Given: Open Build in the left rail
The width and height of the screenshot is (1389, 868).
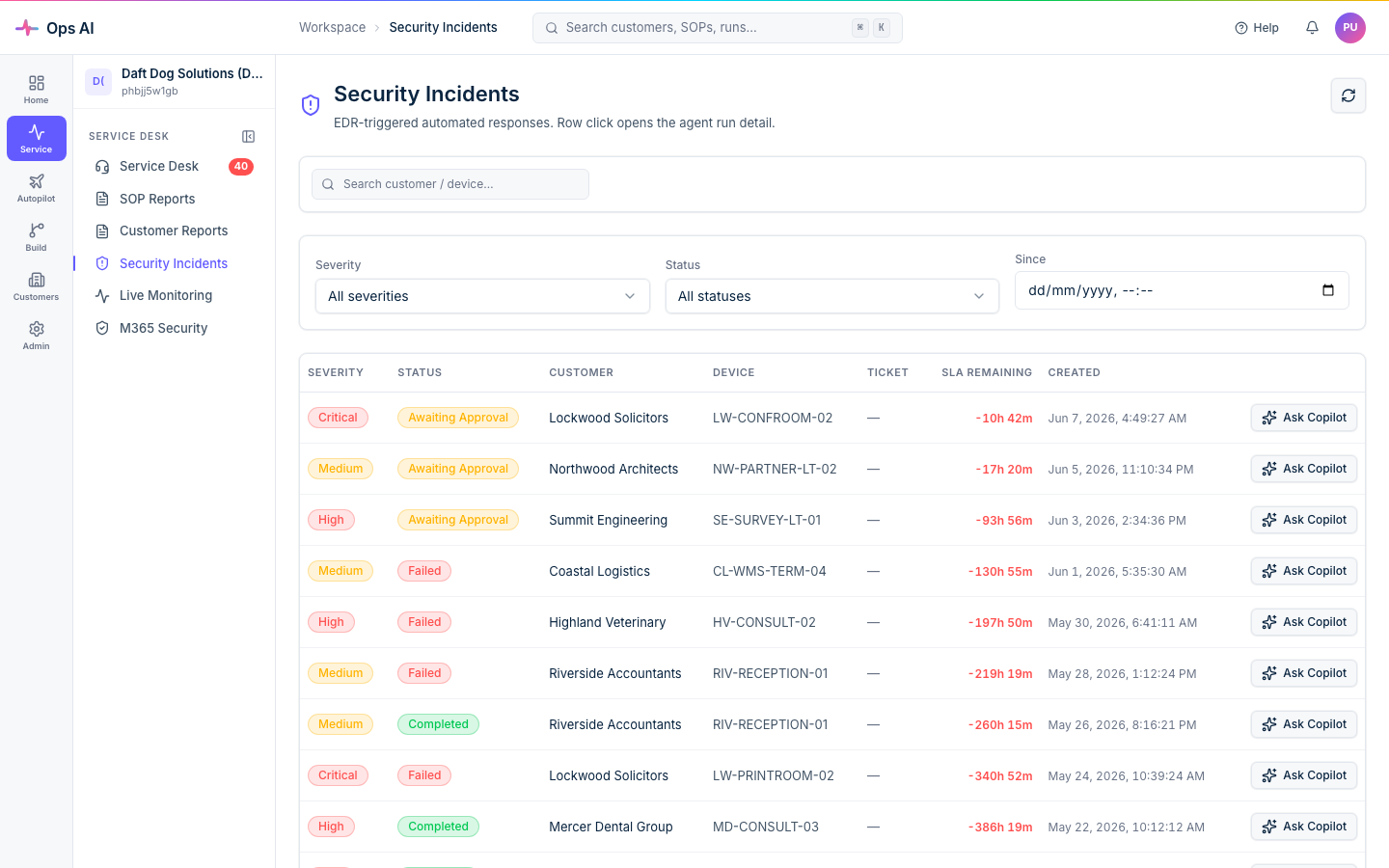Looking at the screenshot, I should click(36, 236).
